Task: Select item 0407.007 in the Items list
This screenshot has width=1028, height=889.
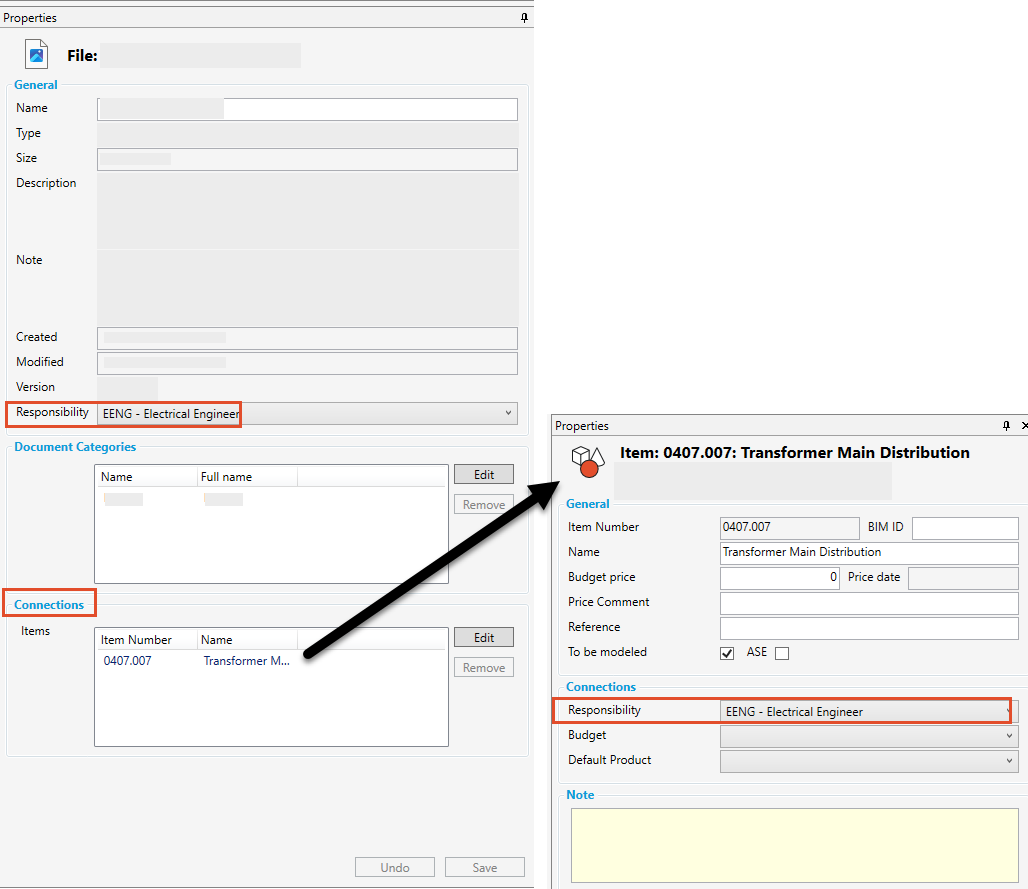Action: 128,661
